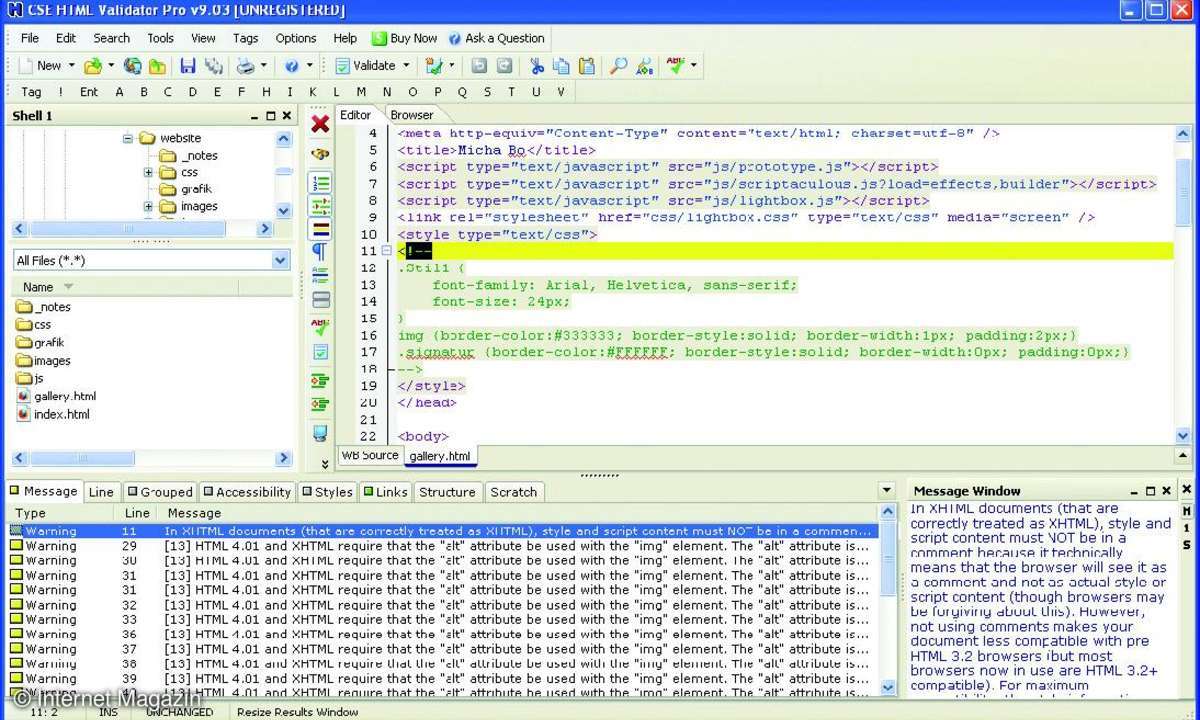
Task: Click the Validate toolbar button
Action: [365, 66]
